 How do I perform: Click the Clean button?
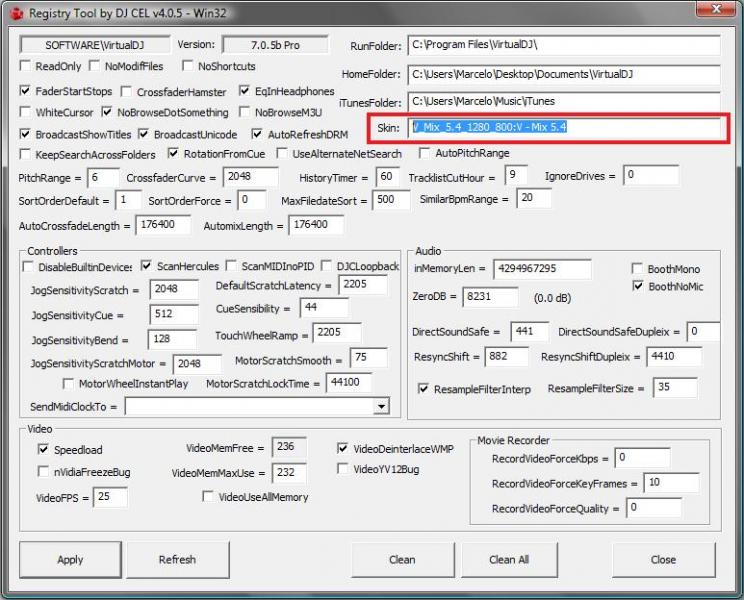(x=402, y=560)
